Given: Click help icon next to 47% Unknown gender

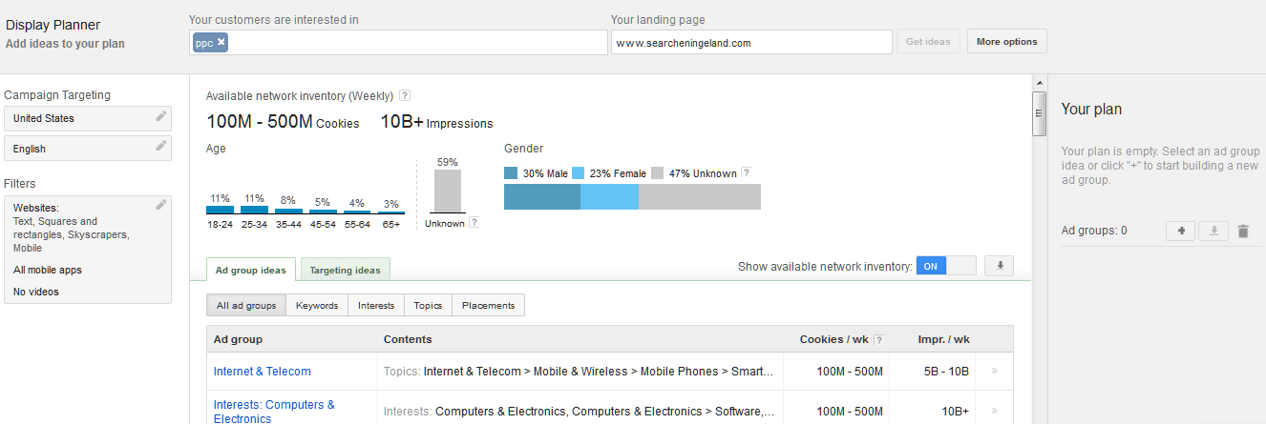Looking at the screenshot, I should click(747, 173).
